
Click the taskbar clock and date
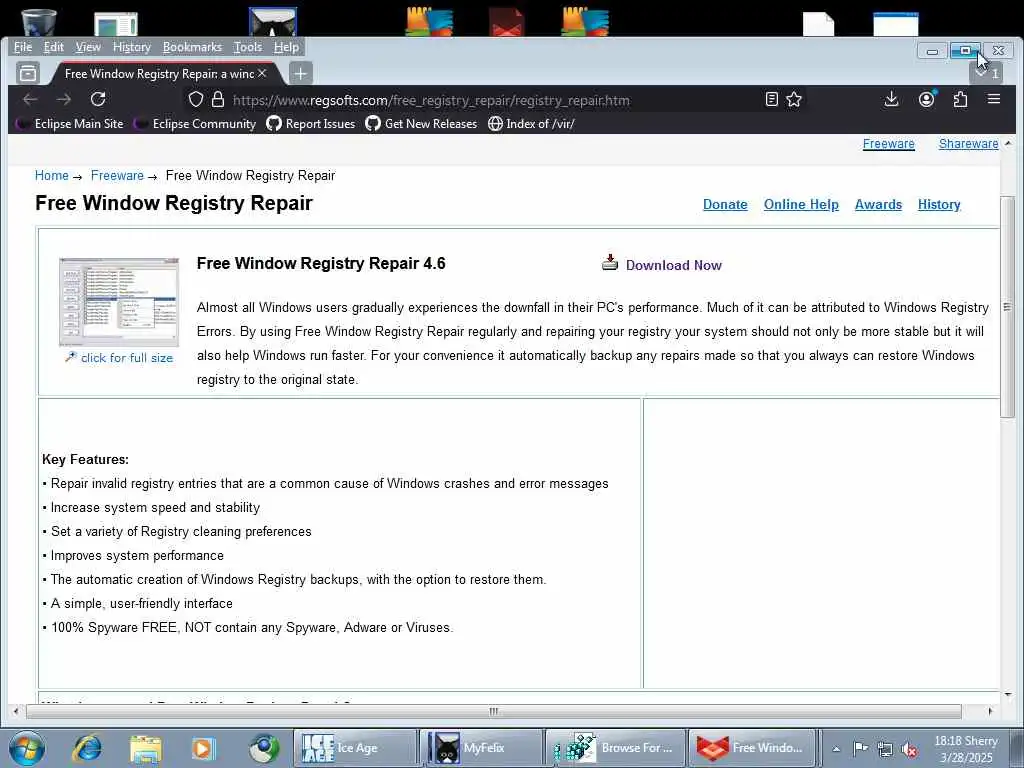click(966, 749)
